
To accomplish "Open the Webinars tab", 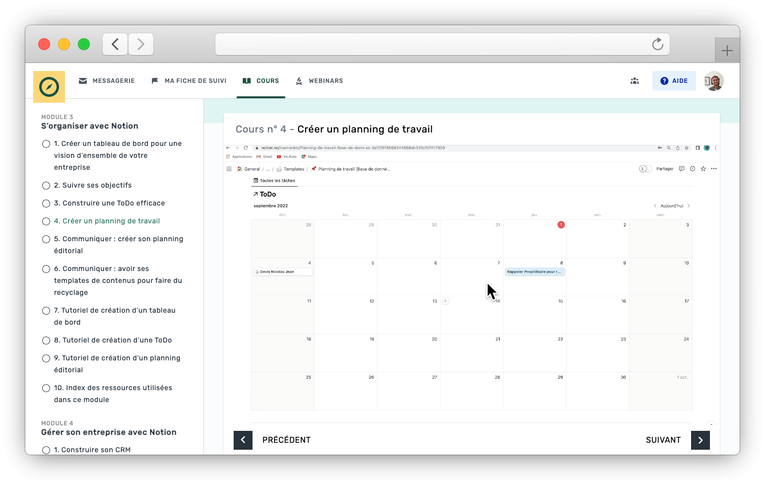I will click(x=320, y=81).
